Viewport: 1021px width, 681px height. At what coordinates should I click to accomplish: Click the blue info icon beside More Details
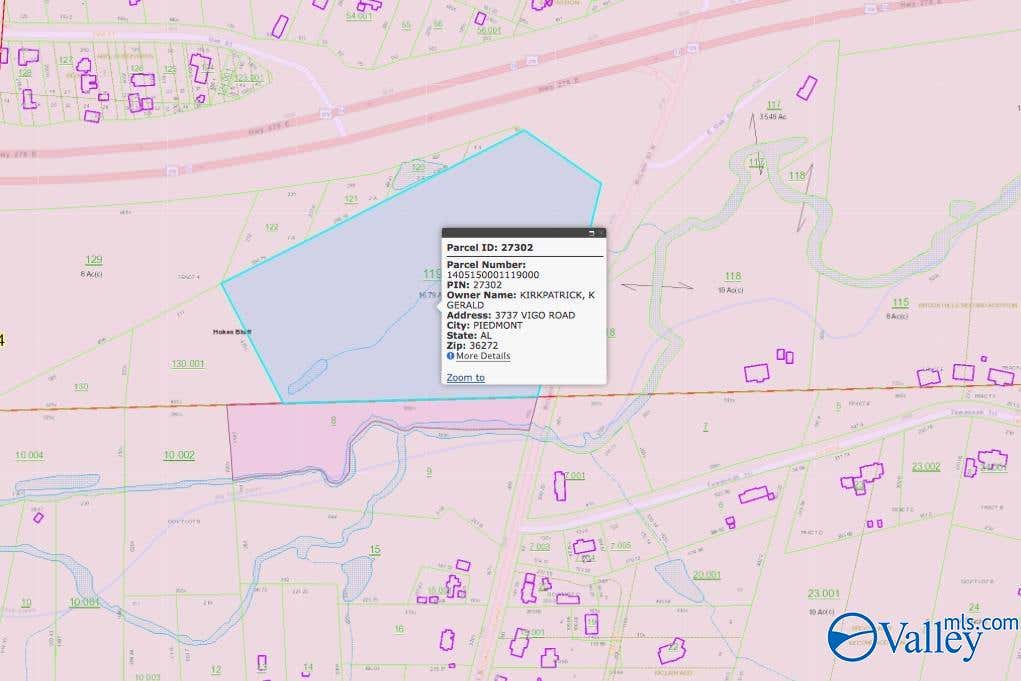pos(451,356)
